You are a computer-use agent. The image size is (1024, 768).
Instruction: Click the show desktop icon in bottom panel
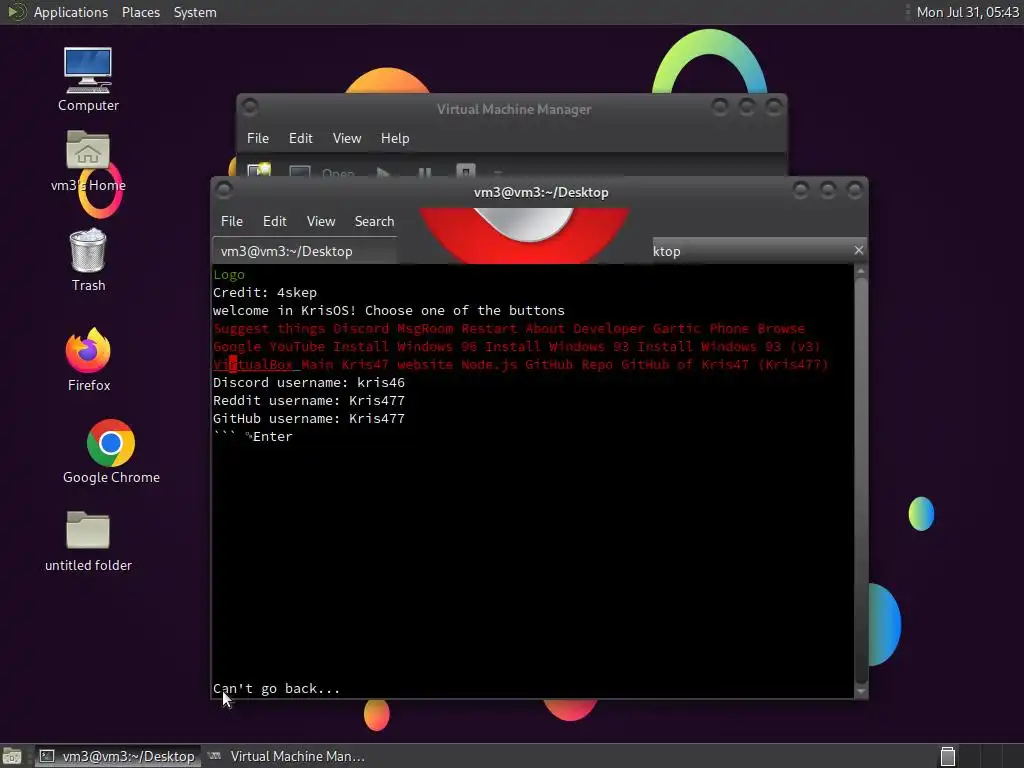click(12, 756)
